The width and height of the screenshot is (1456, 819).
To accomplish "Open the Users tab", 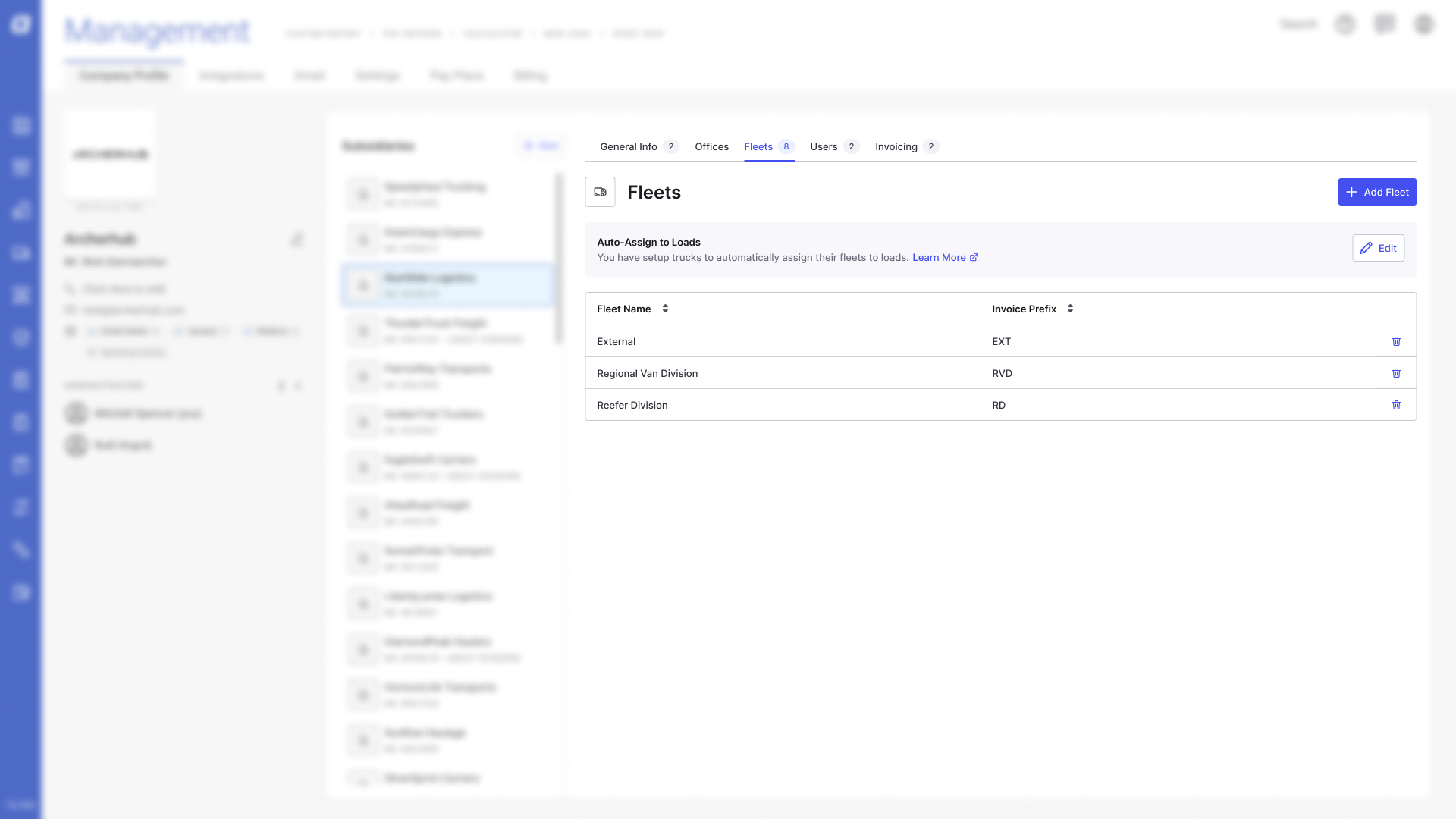I will coord(834,146).
